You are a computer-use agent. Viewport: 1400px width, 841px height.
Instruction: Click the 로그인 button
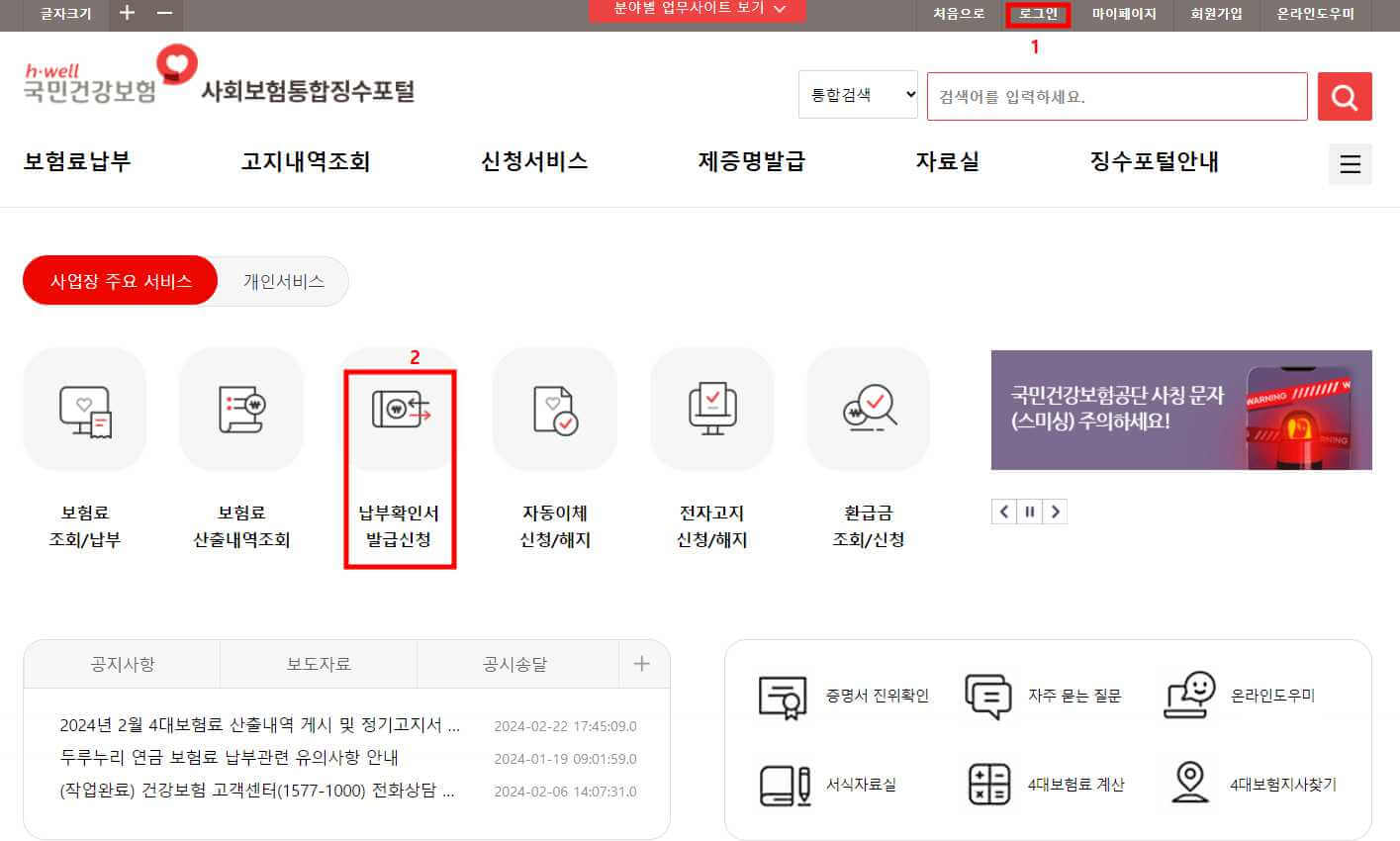pos(1037,14)
